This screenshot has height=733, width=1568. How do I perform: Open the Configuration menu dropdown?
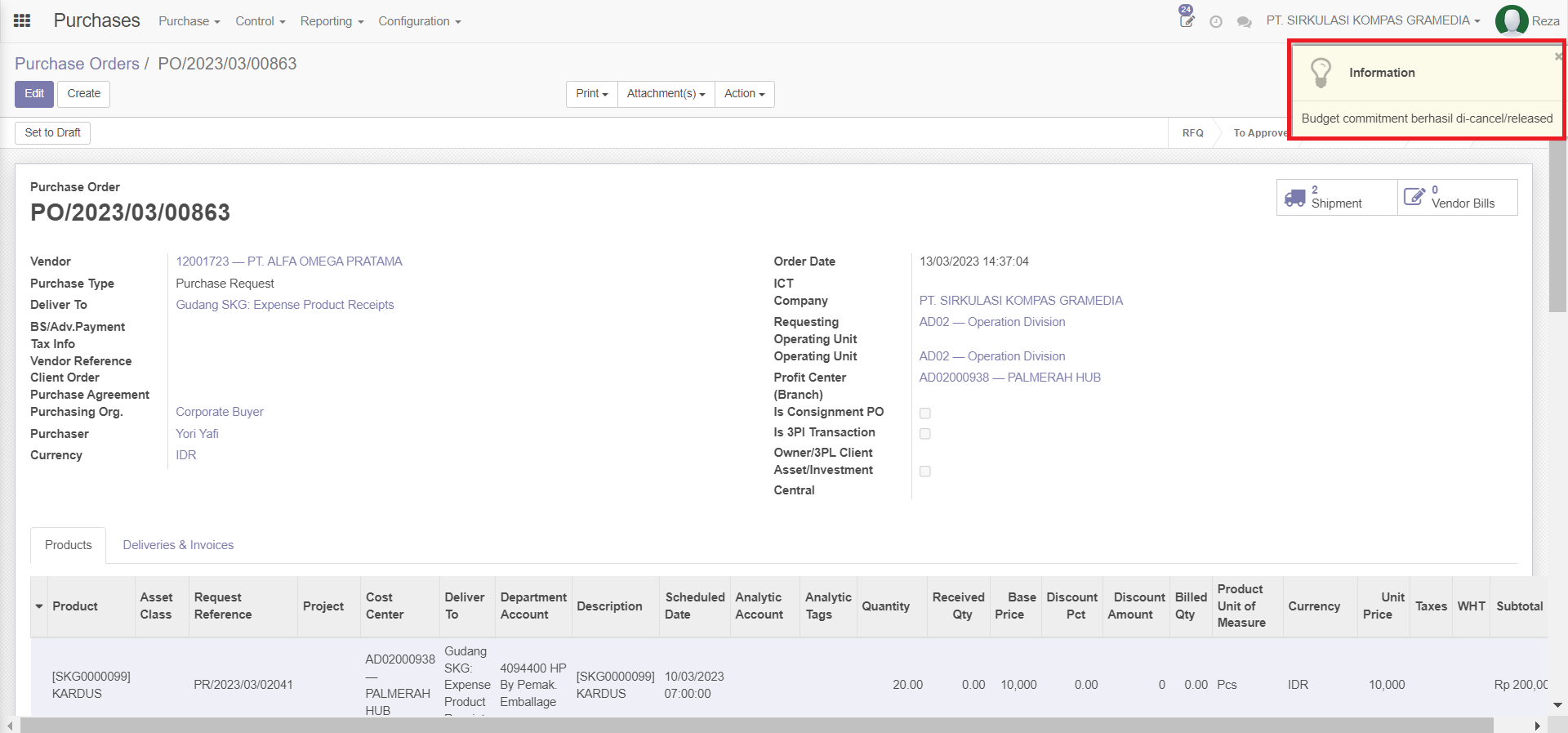point(420,21)
